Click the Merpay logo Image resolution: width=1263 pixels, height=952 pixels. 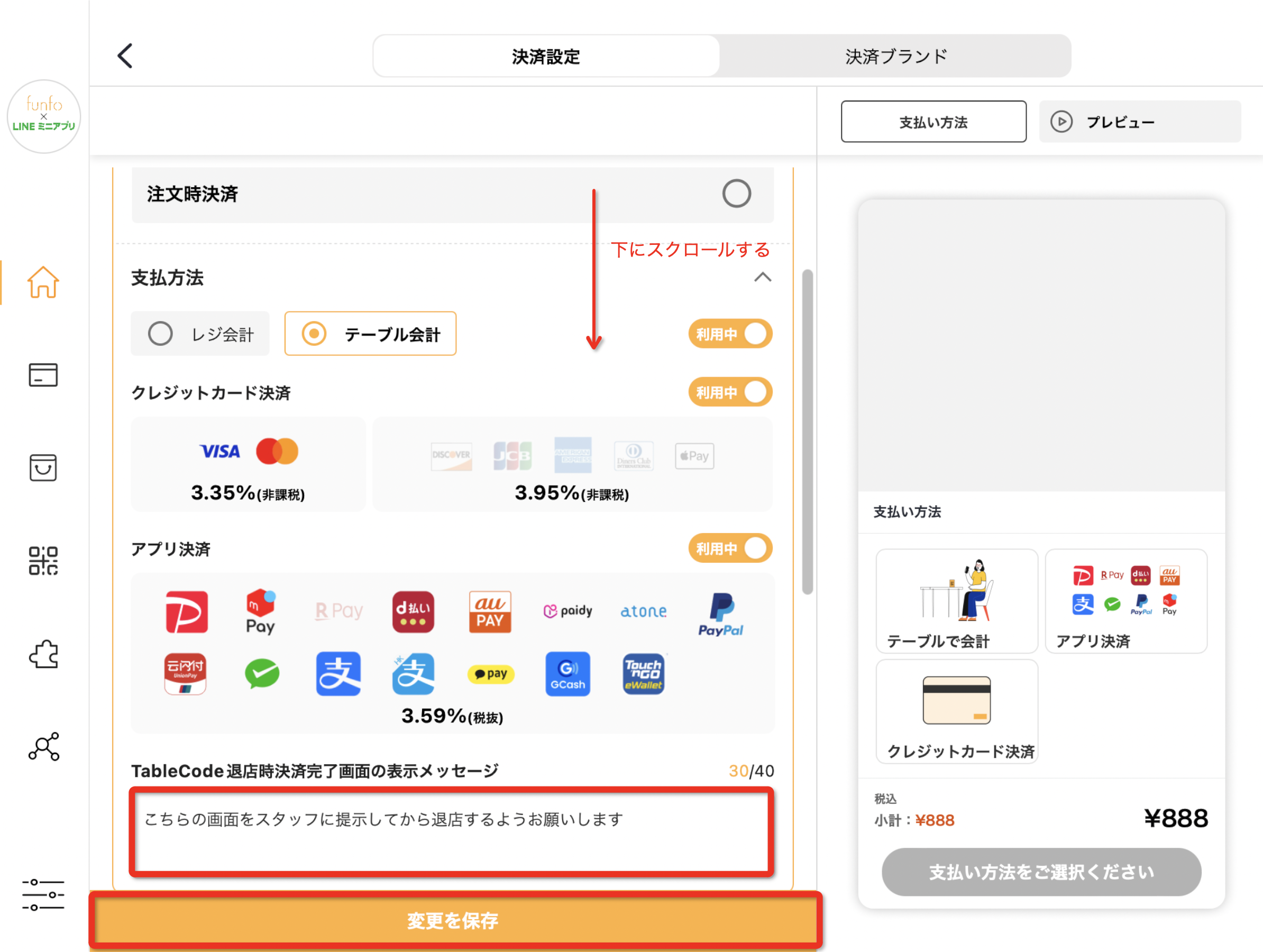click(x=261, y=611)
